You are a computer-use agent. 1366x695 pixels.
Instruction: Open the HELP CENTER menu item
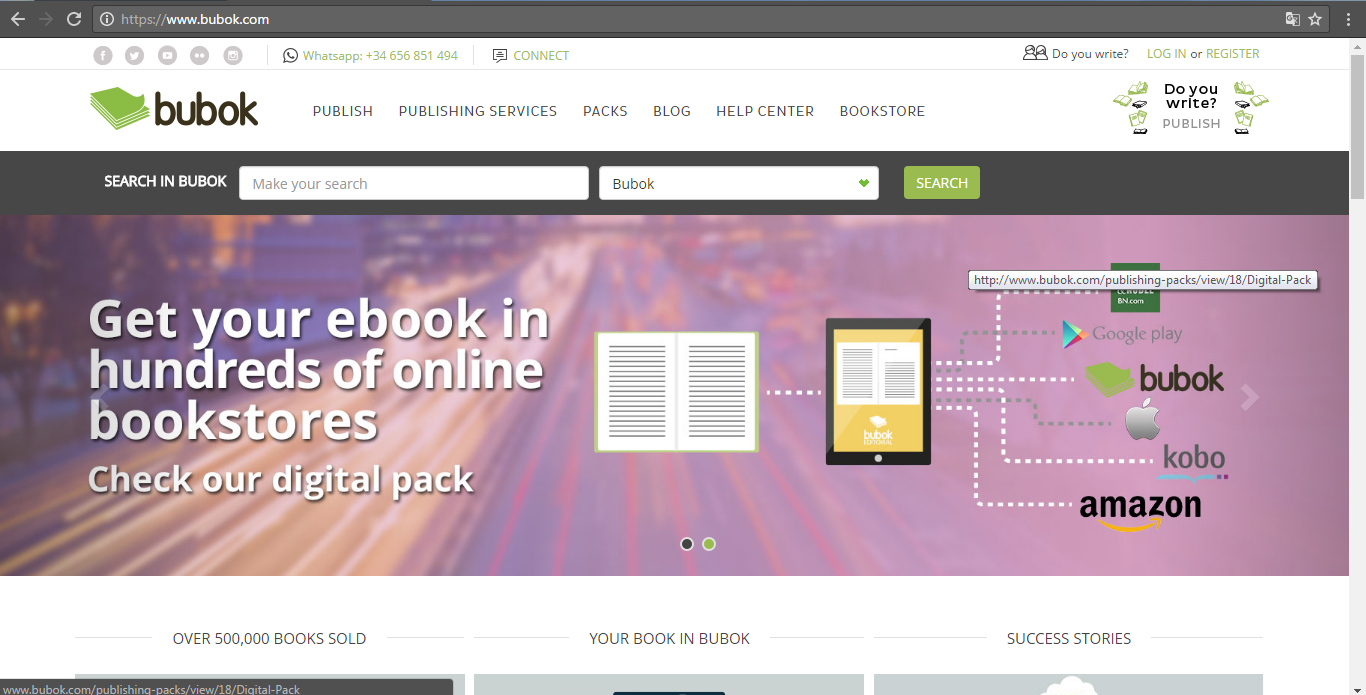tap(765, 111)
